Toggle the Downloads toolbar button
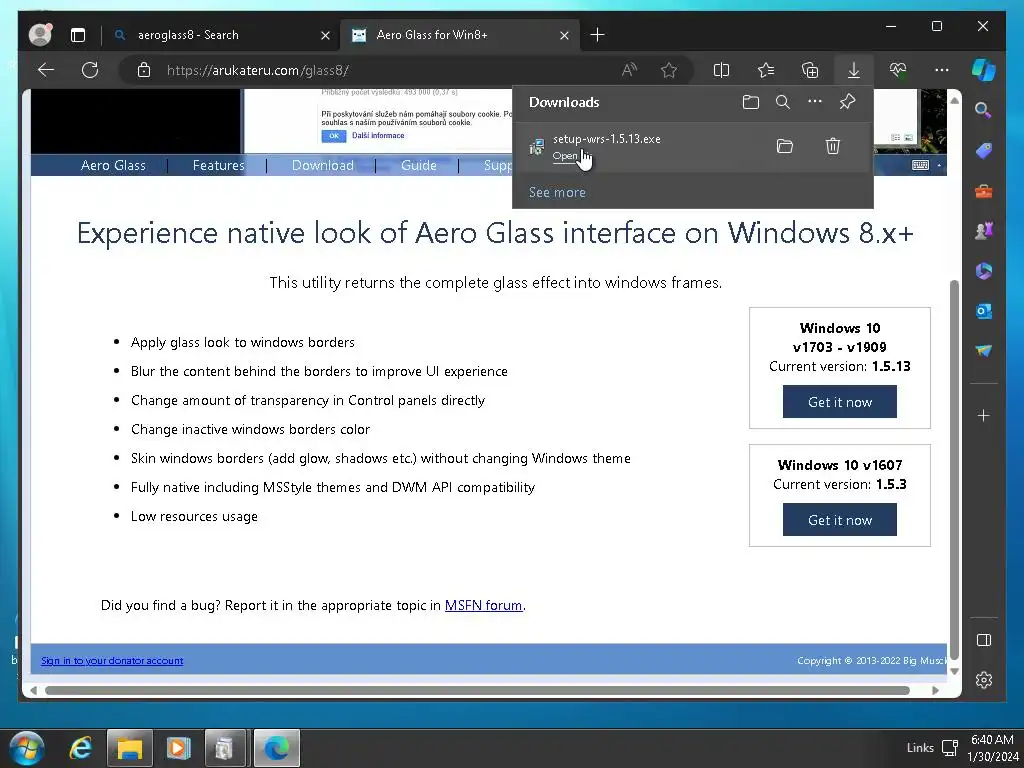The width and height of the screenshot is (1024, 768). pyautogui.click(x=854, y=70)
